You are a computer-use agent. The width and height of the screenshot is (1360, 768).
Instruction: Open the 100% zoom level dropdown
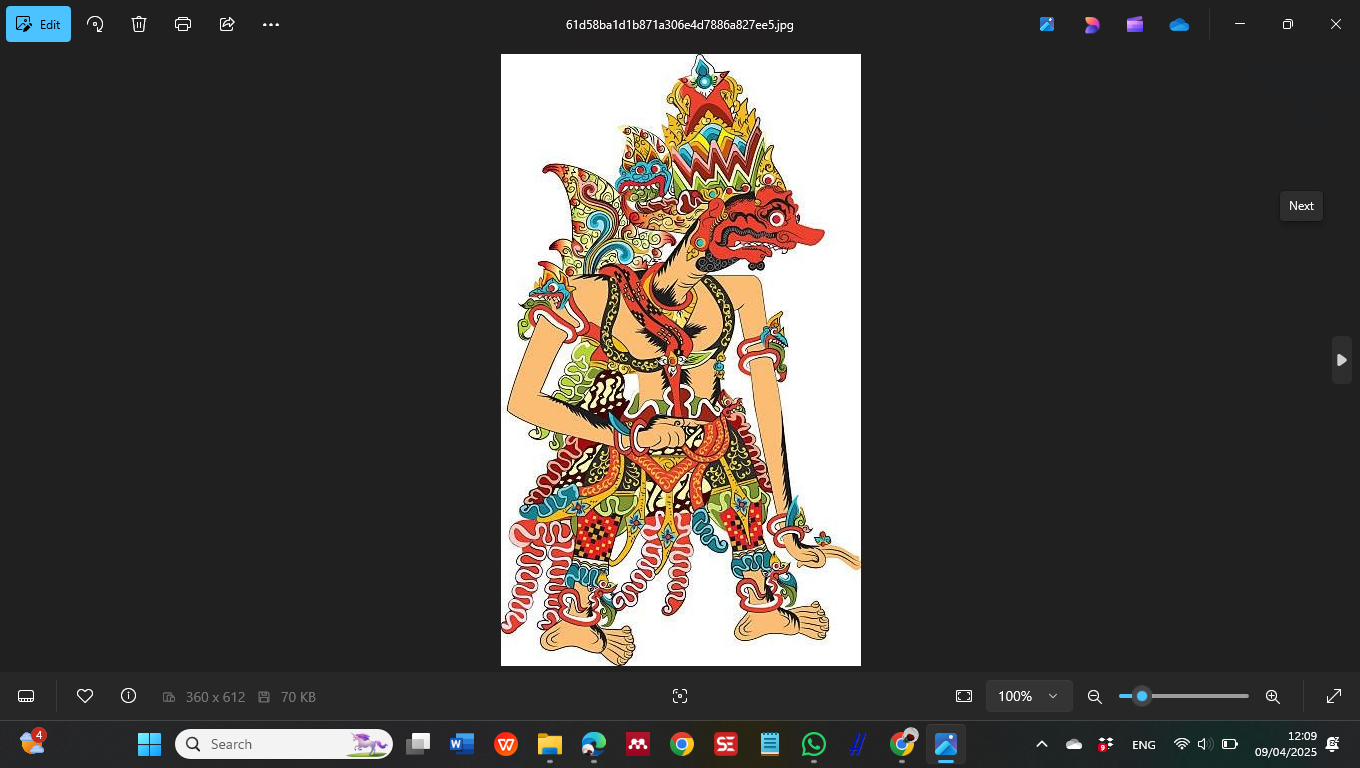pos(1029,696)
